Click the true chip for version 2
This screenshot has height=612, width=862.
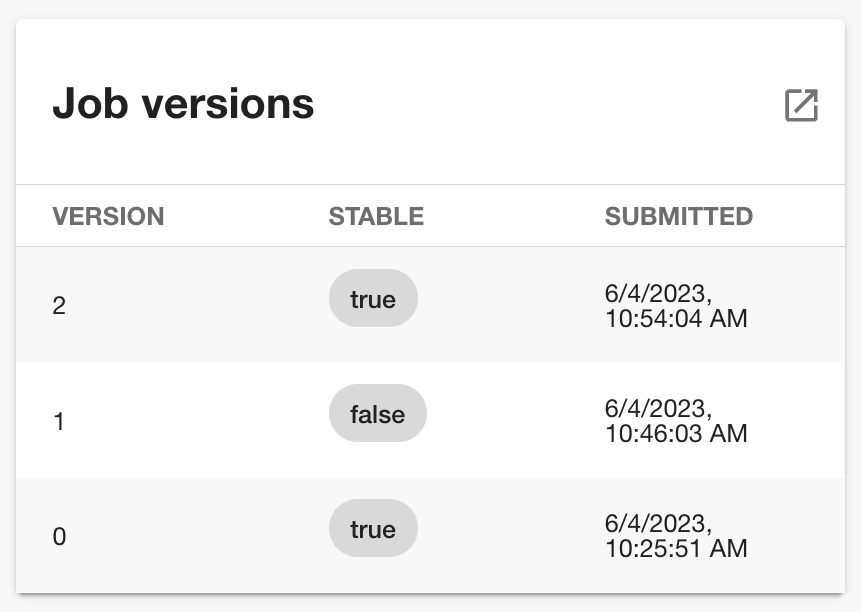point(373,299)
